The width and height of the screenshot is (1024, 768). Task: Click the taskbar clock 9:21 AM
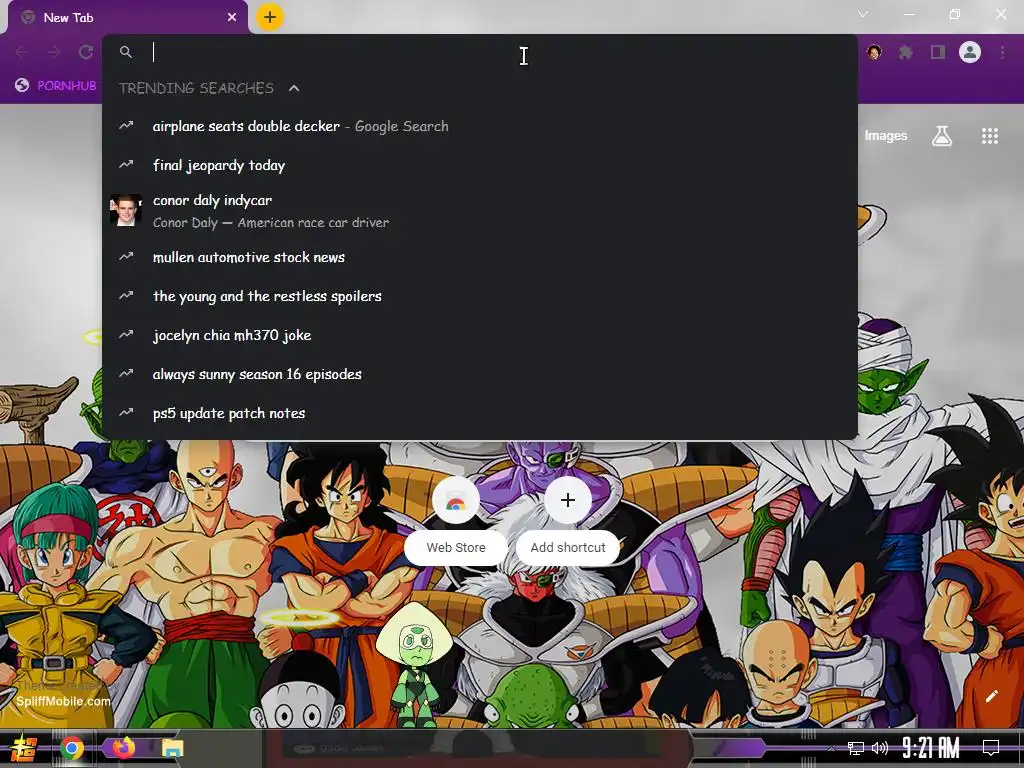point(931,748)
